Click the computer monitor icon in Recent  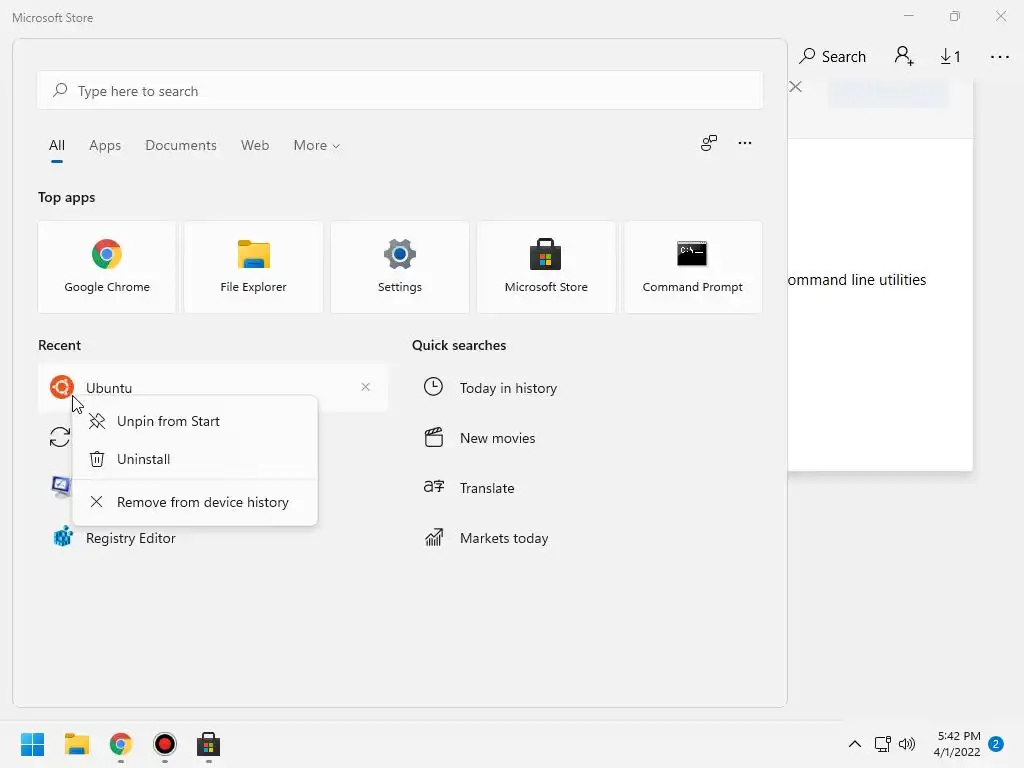click(61, 487)
